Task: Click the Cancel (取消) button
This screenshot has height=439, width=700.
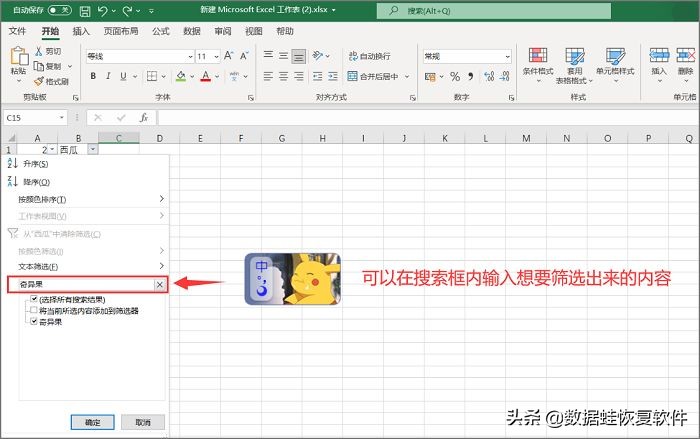Action: (x=143, y=422)
